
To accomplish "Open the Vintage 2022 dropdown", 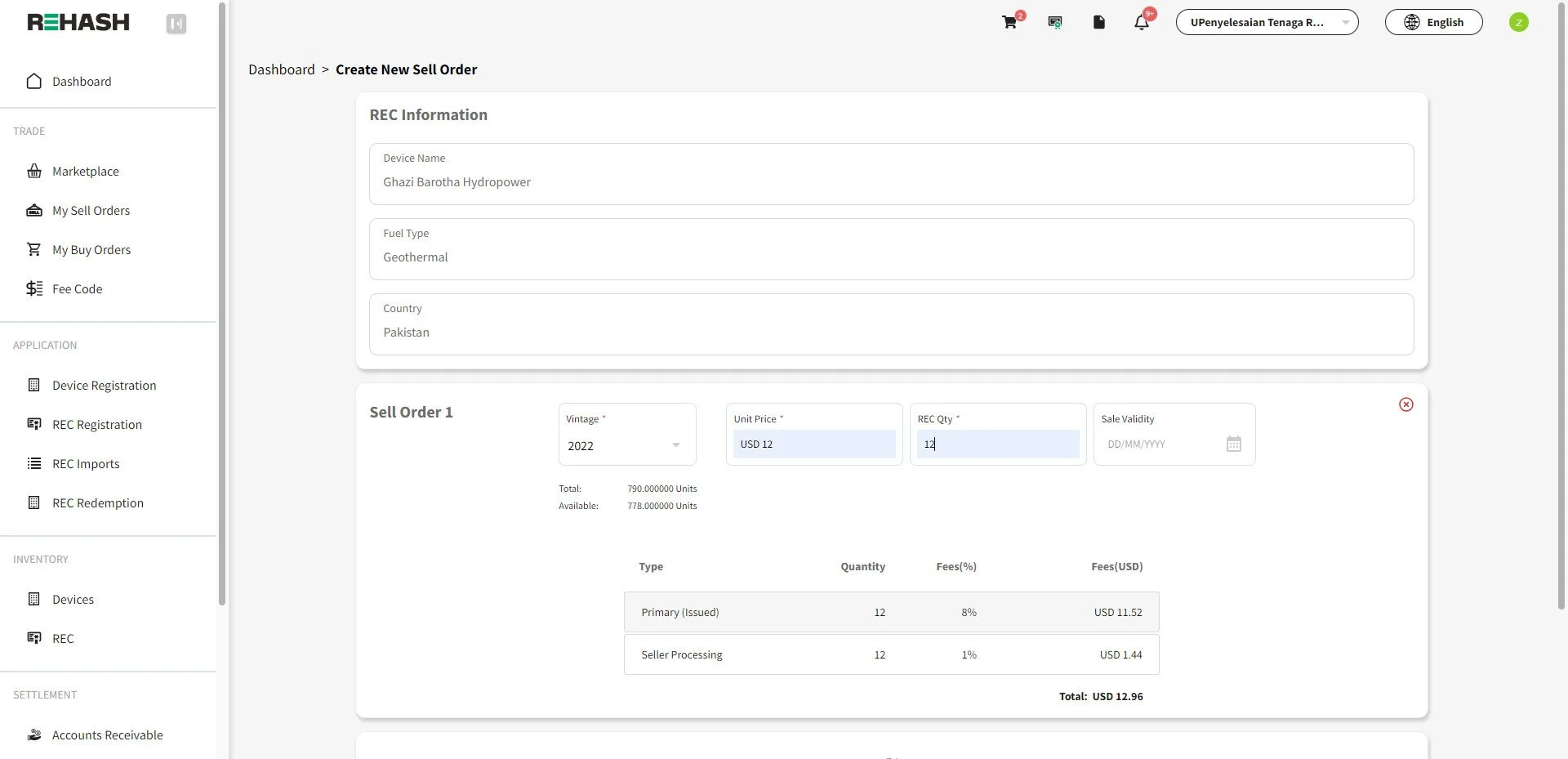I will 626,445.
